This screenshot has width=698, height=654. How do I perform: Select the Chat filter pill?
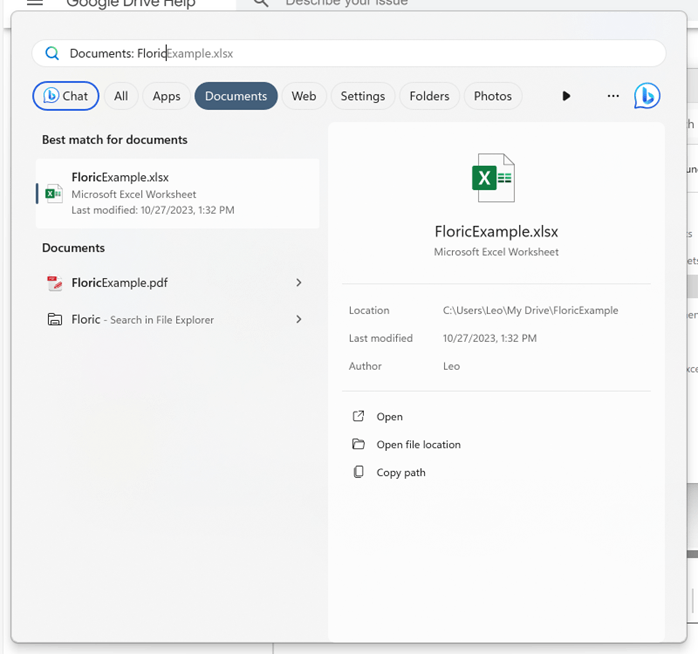pyautogui.click(x=66, y=96)
